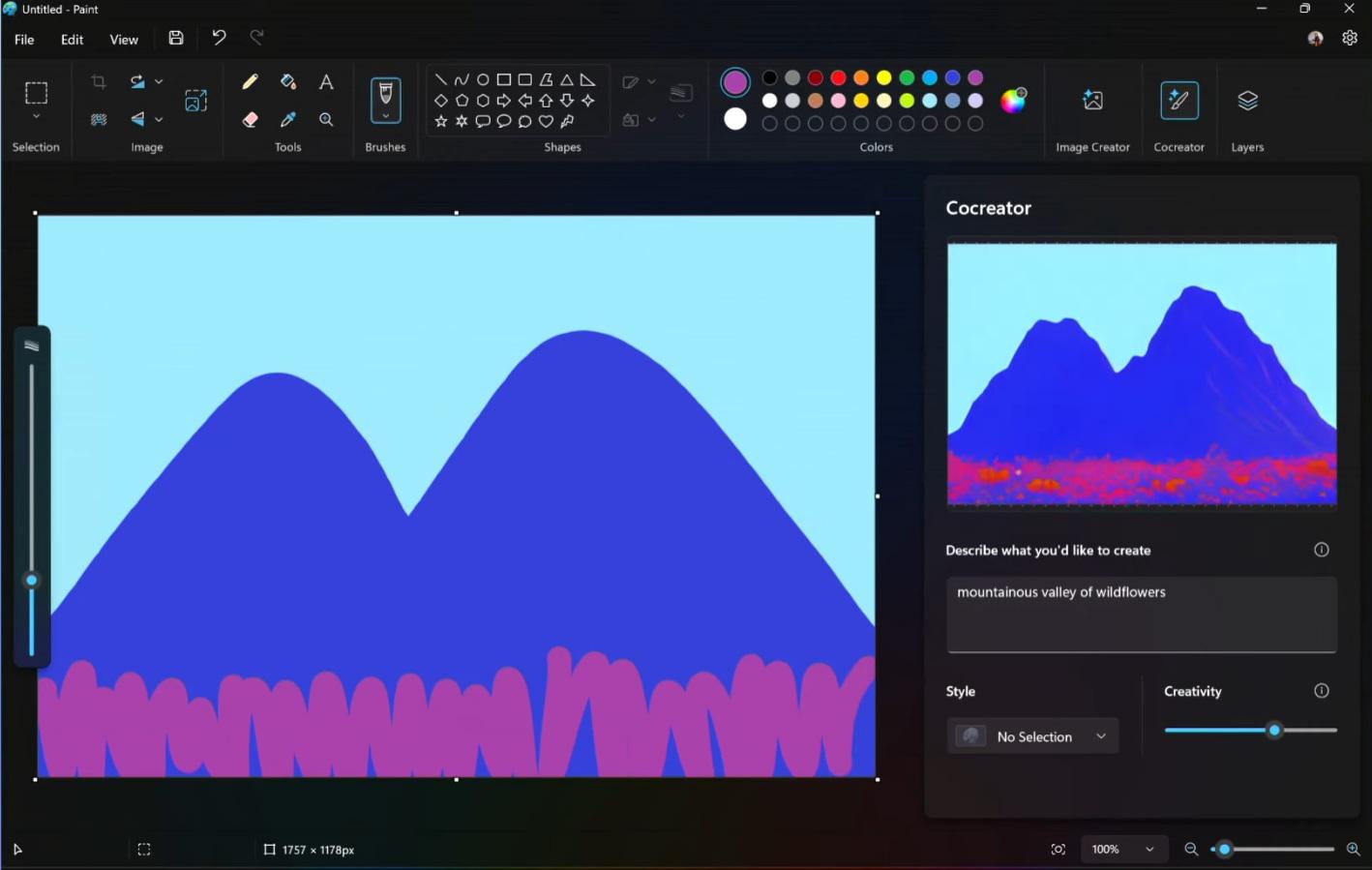1372x870 pixels.
Task: Activate the Color picker eyedropper tool
Action: [287, 120]
